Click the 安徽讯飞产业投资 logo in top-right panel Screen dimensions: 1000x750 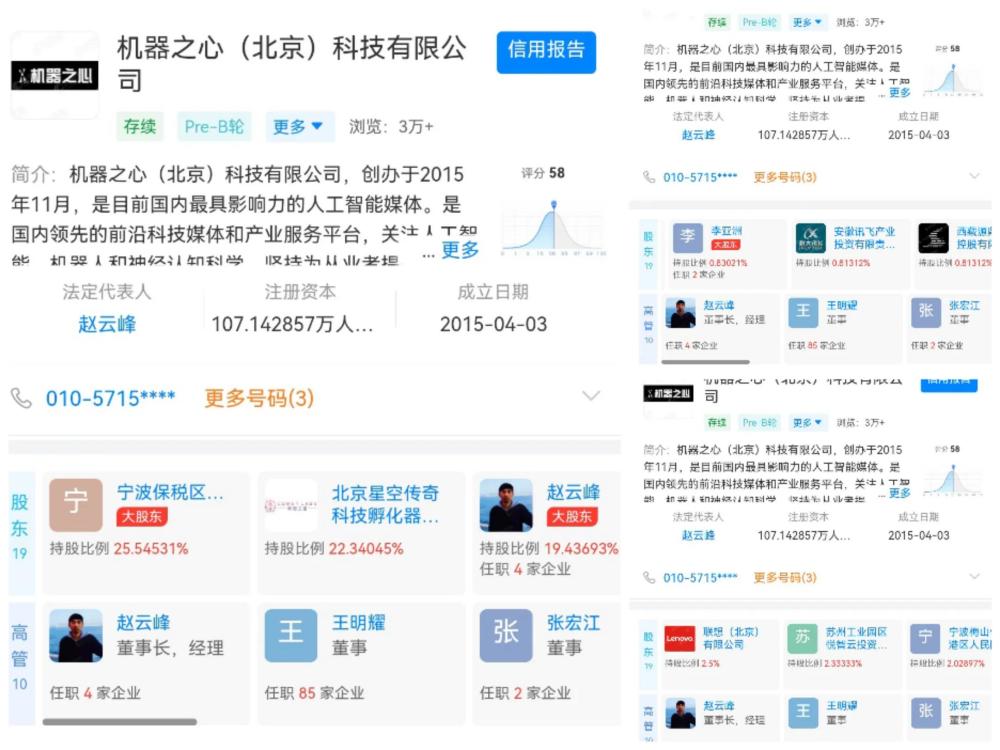(x=810, y=239)
